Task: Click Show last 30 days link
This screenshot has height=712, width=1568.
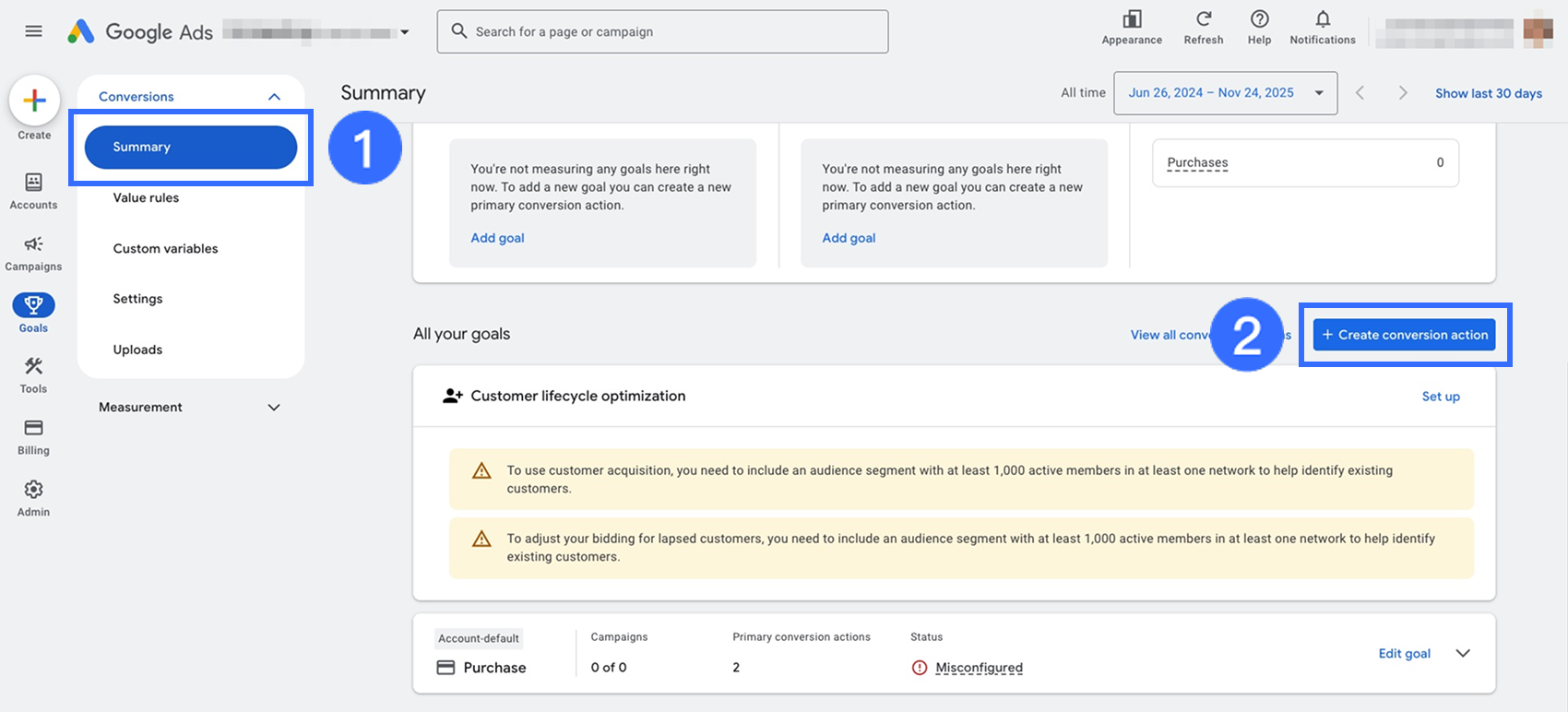Action: [x=1488, y=93]
